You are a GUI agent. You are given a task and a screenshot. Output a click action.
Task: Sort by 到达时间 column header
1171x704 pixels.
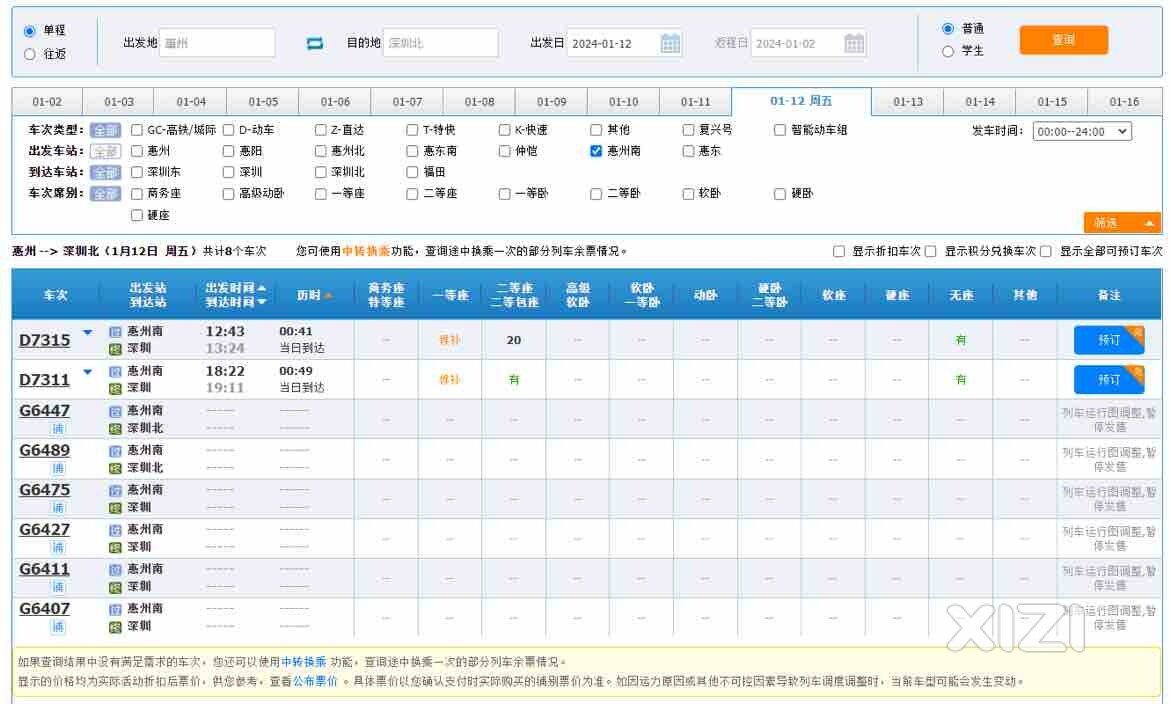point(235,302)
